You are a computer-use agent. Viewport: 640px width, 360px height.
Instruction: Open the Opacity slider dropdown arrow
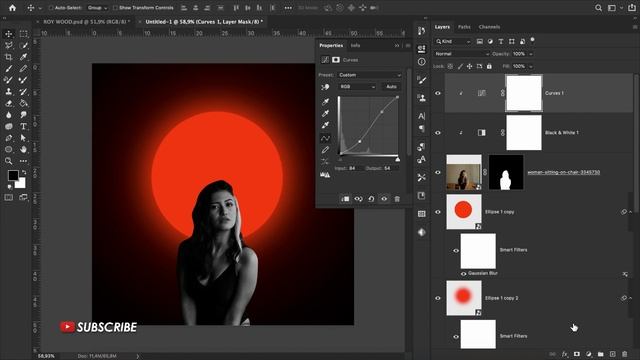coord(531,54)
